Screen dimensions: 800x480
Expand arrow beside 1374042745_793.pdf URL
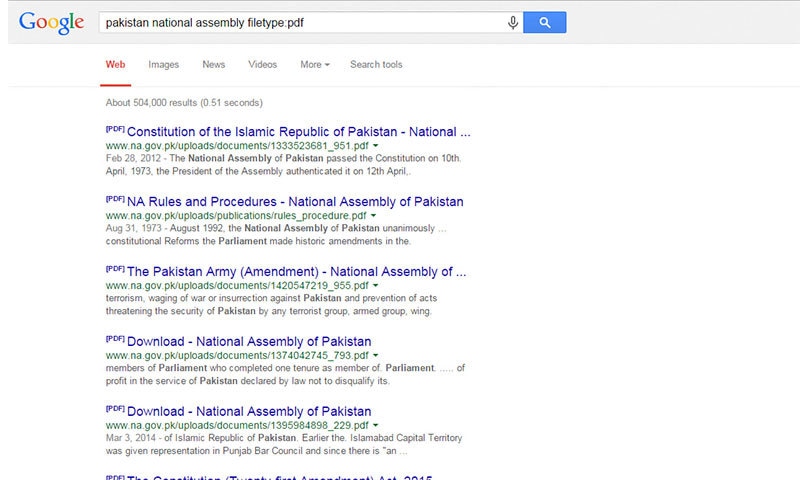coord(376,356)
